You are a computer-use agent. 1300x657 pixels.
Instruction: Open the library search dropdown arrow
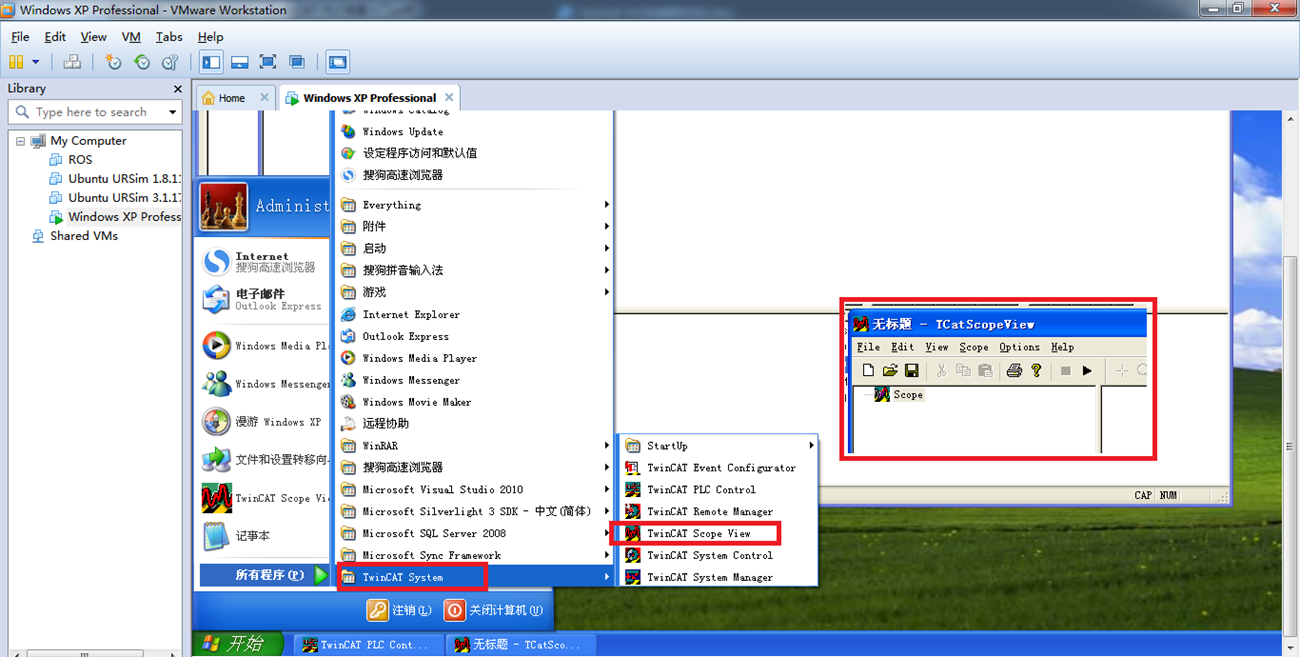(x=172, y=112)
